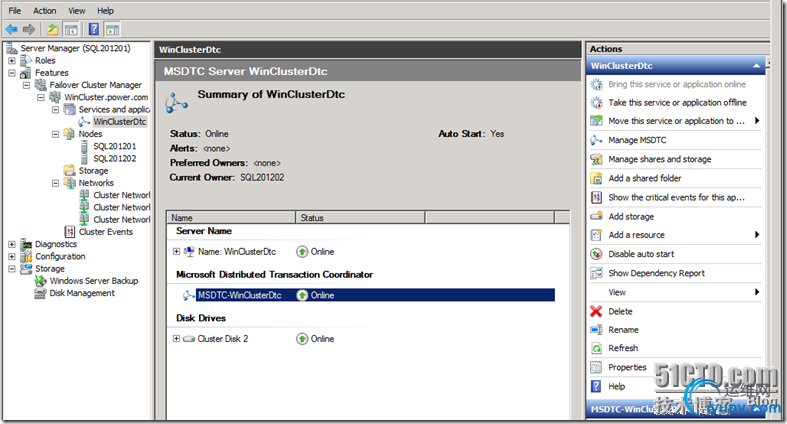This screenshot has height=424, width=787.
Task: Collapse the Nodes tree branch
Action: [x=56, y=134]
